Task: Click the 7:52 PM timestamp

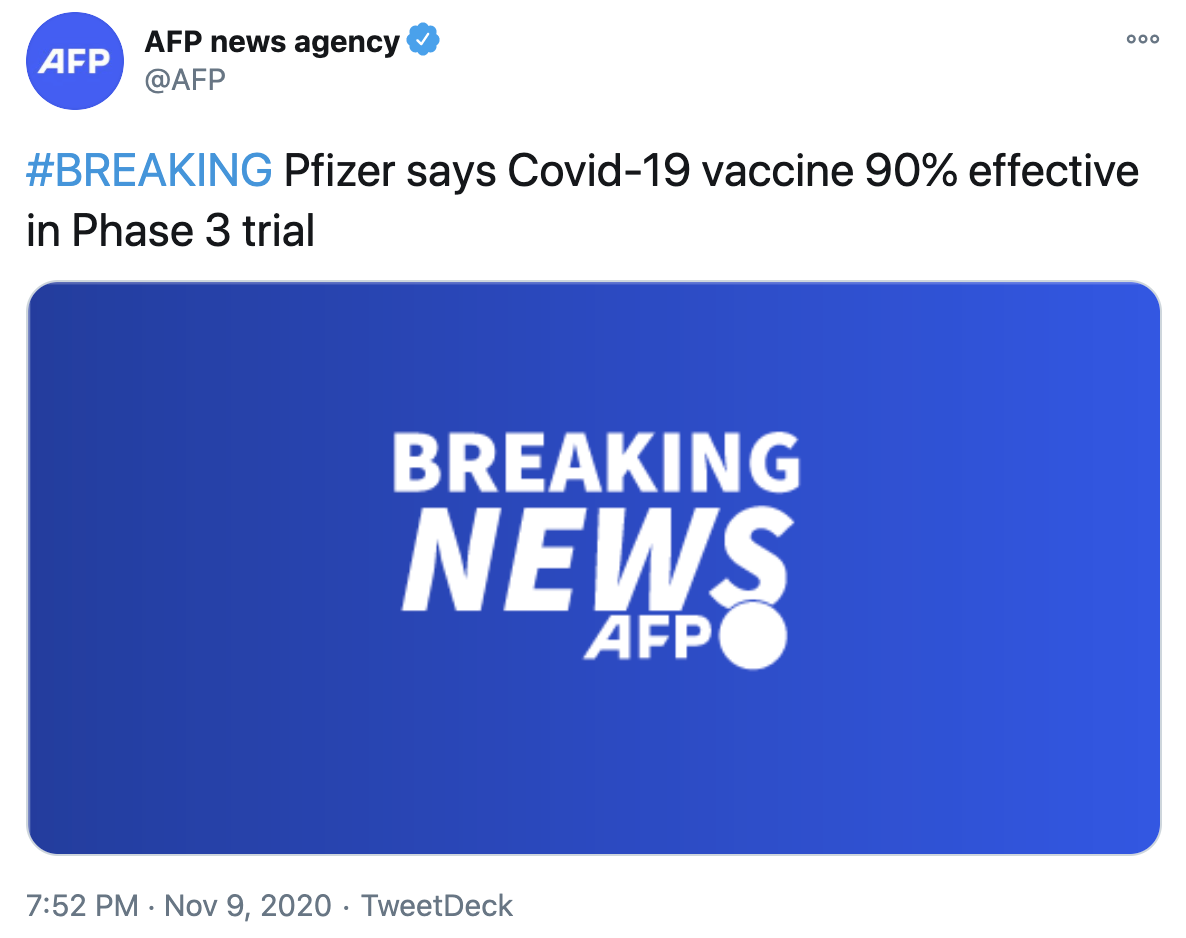Action: (83, 906)
